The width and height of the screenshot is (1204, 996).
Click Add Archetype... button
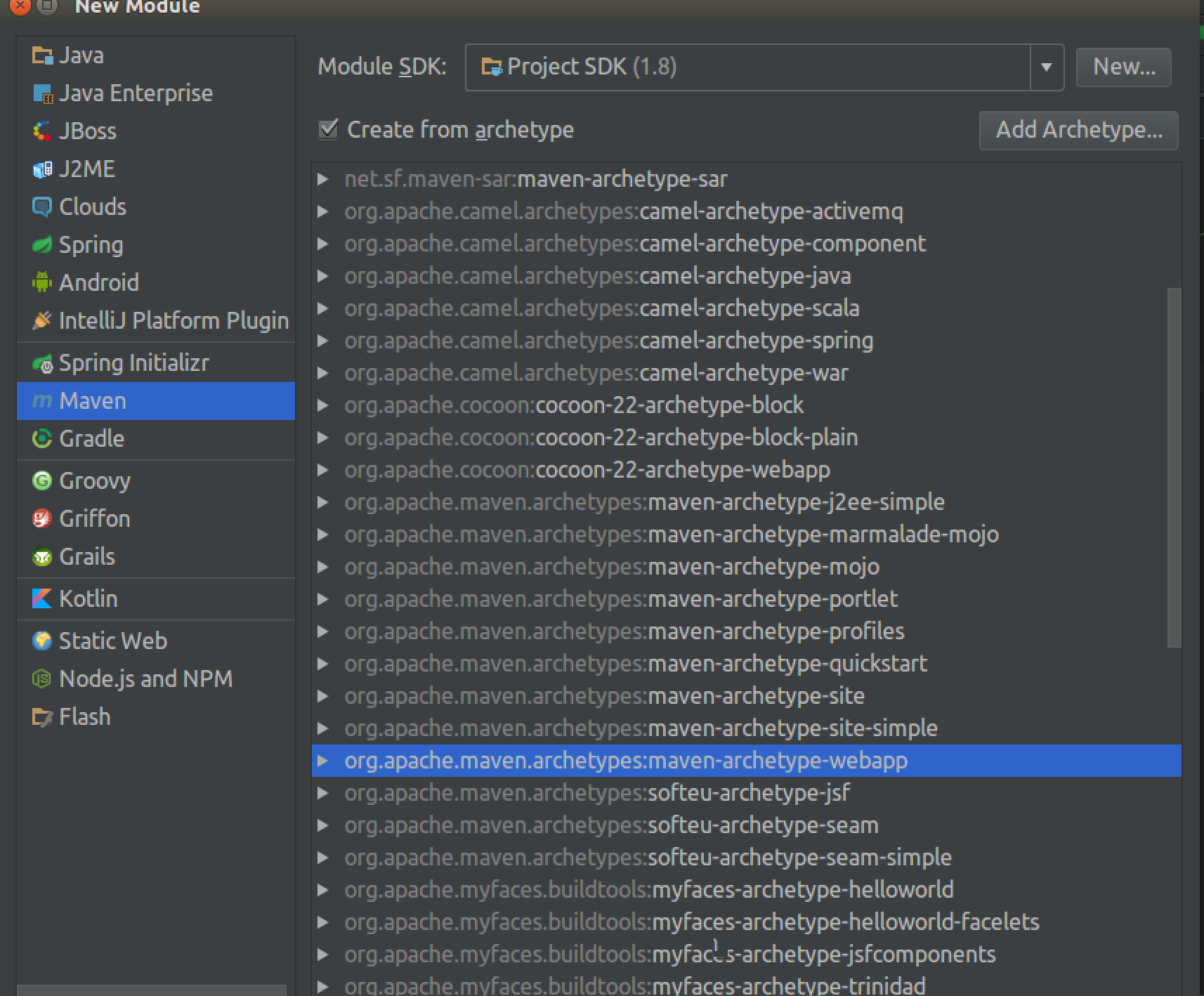pyautogui.click(x=1078, y=130)
